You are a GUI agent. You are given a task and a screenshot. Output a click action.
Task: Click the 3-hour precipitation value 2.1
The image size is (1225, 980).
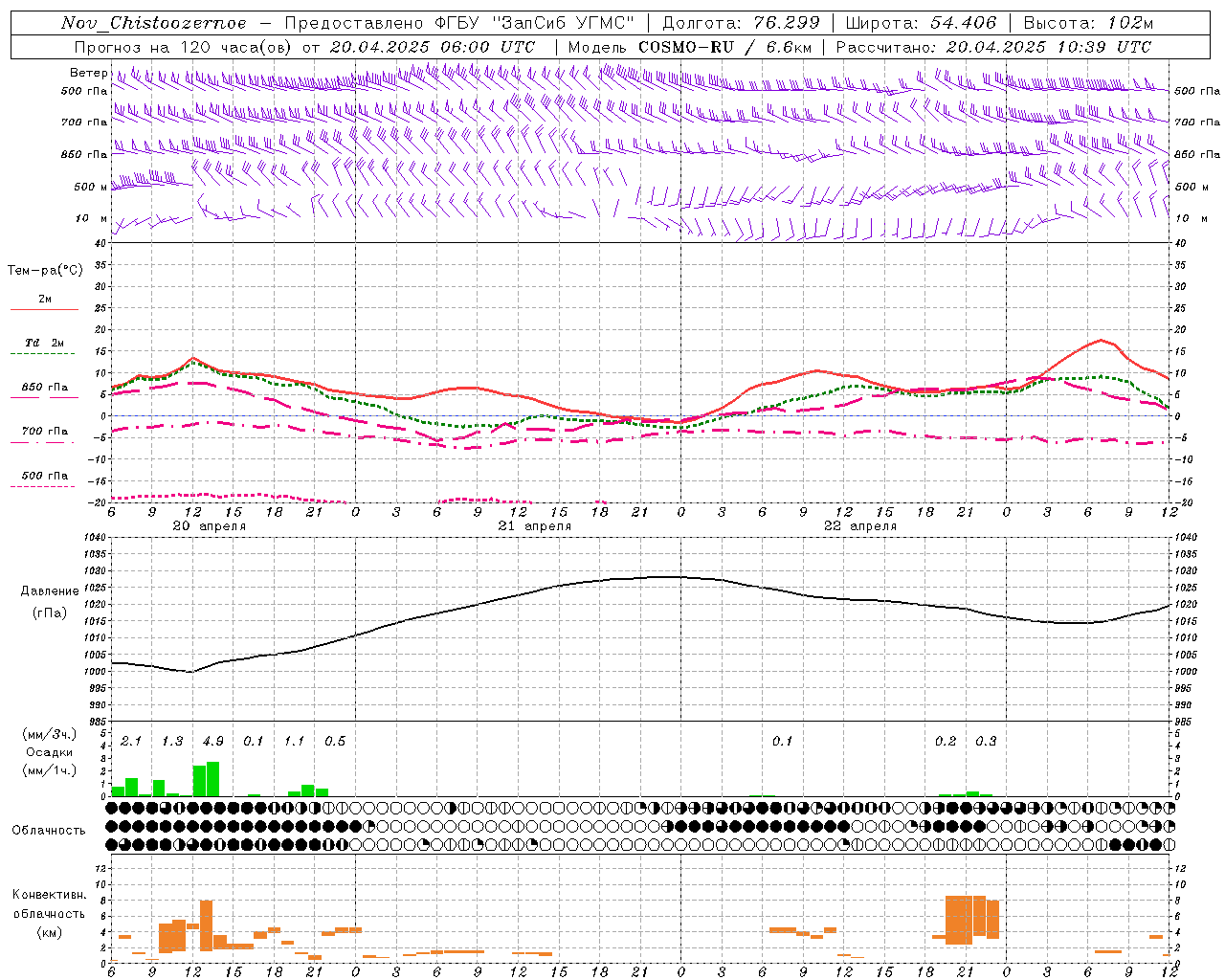[x=131, y=742]
